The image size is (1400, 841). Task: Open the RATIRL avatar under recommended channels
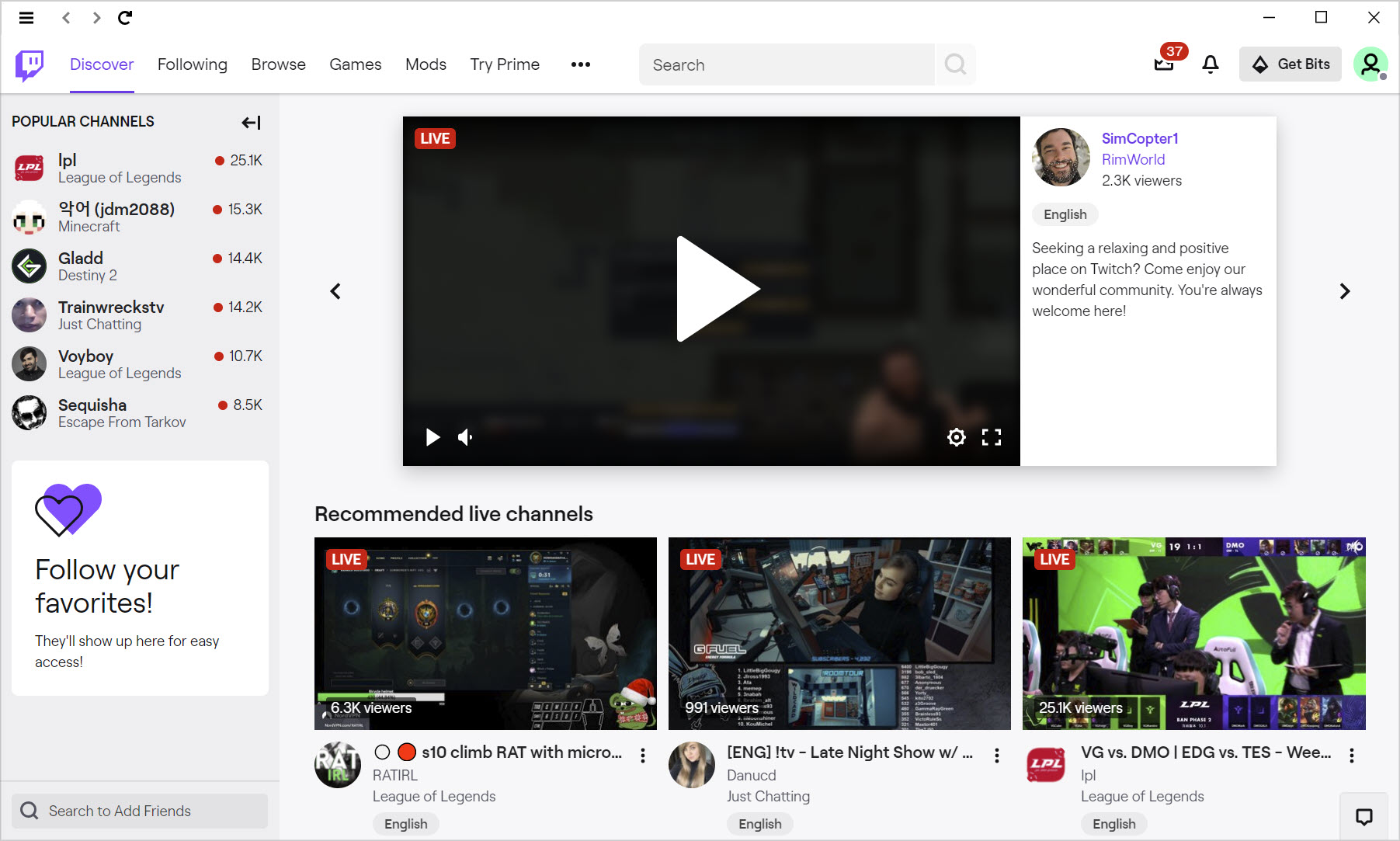(338, 765)
